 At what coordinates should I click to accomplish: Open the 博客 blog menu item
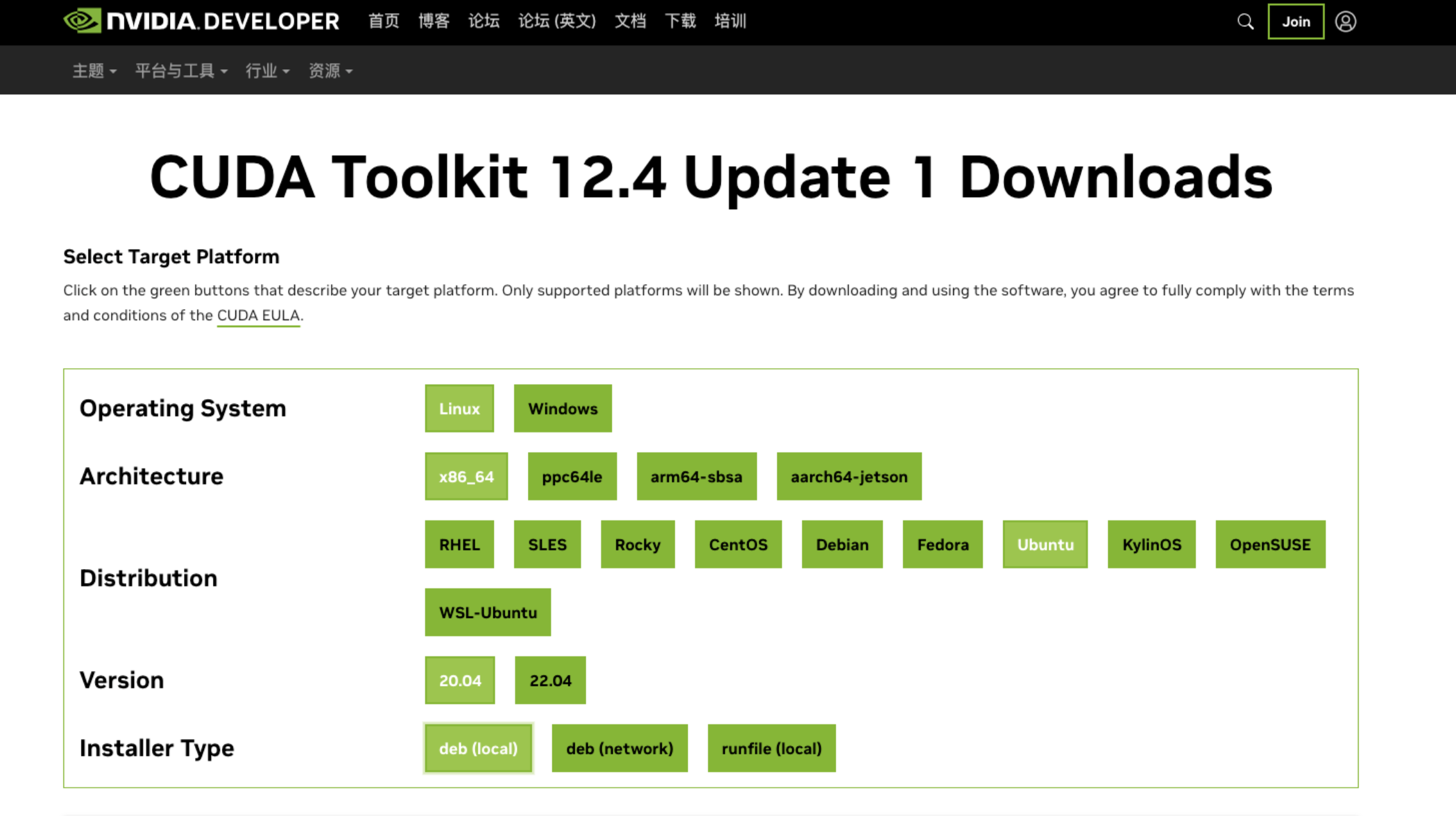coord(434,21)
